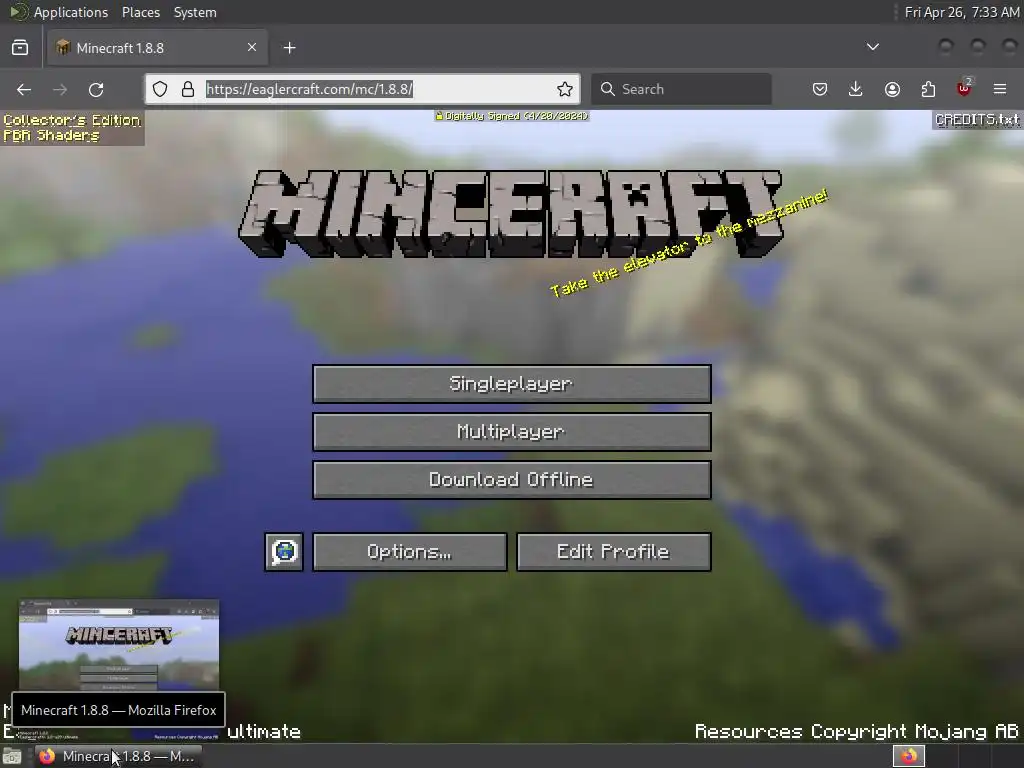Focus the URL address bar
Viewport: 1024px width, 768px height.
(363, 89)
